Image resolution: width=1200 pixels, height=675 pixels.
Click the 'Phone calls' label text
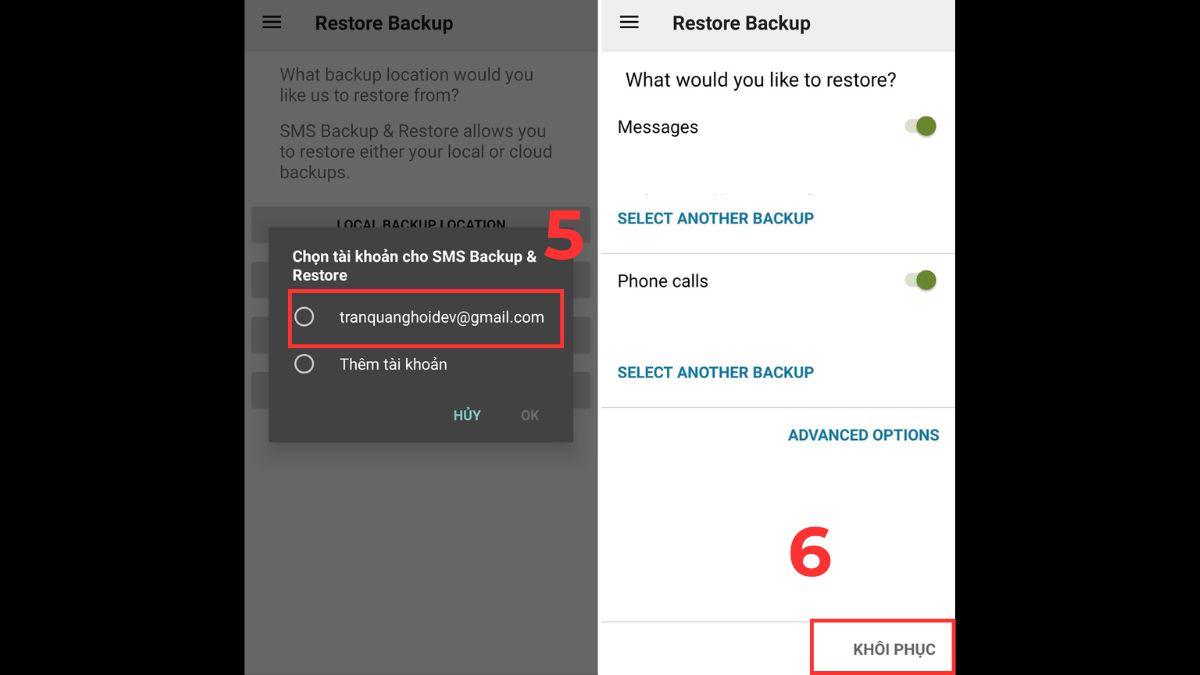[663, 281]
